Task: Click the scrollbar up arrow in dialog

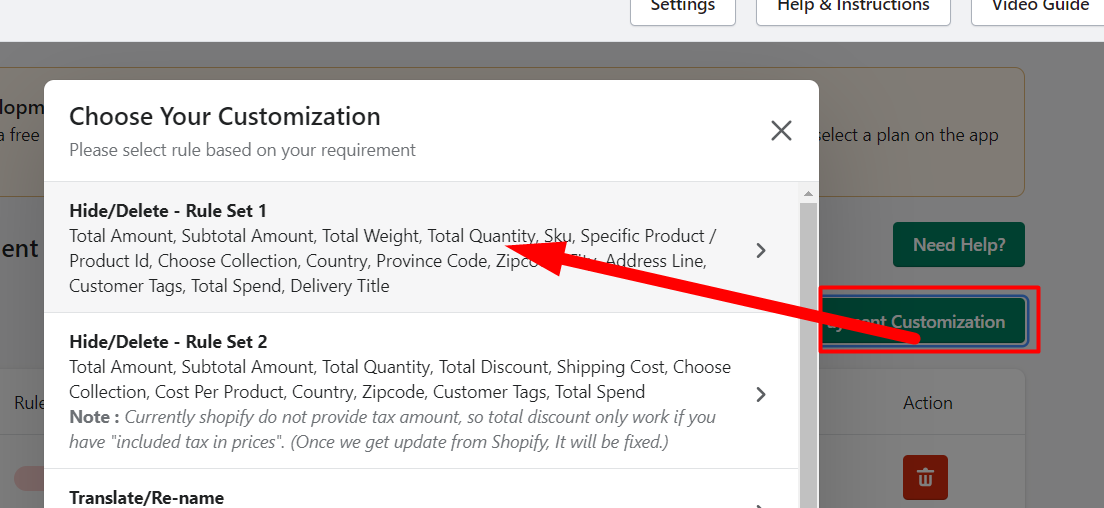Action: click(x=808, y=192)
